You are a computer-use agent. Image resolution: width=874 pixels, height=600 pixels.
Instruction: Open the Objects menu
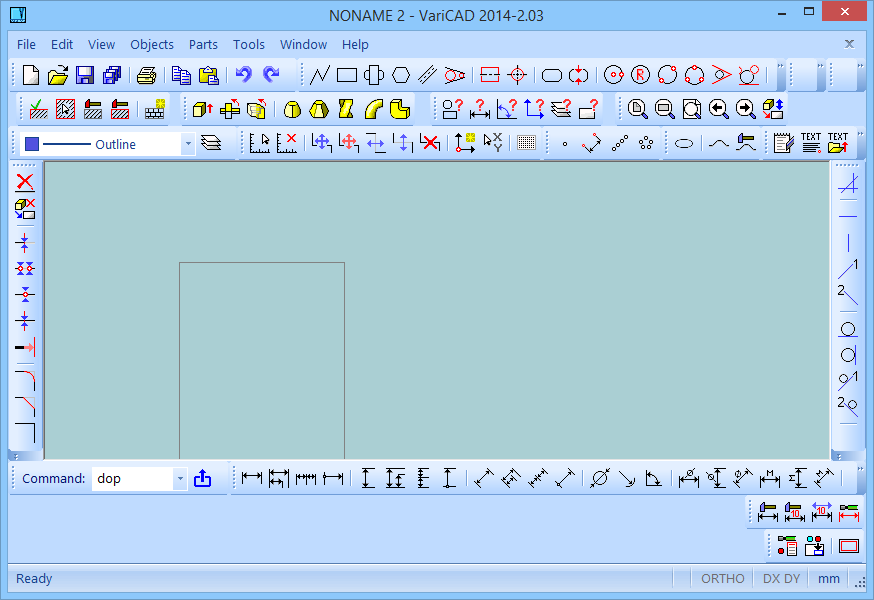click(152, 45)
